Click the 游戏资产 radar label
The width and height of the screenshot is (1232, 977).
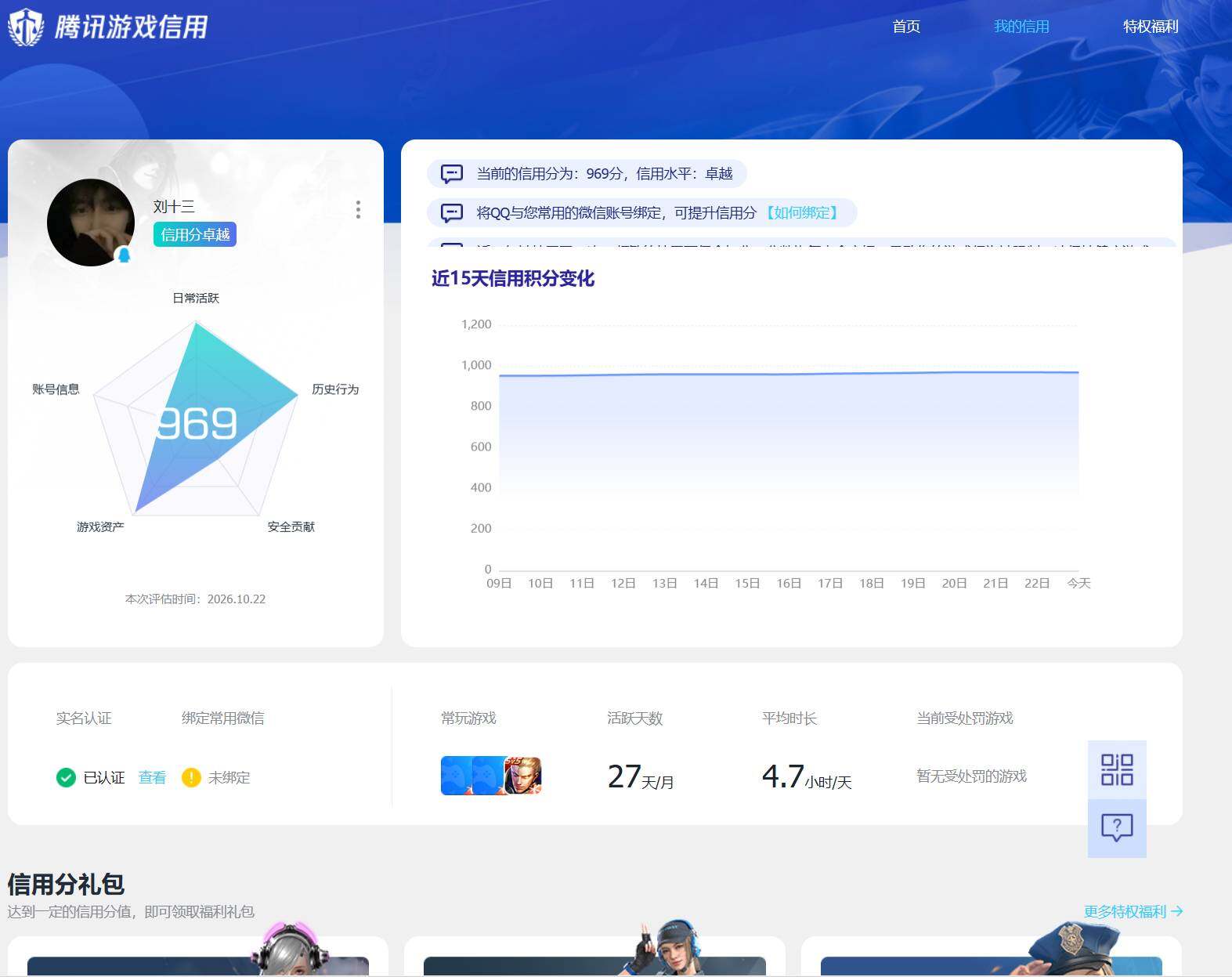[100, 526]
